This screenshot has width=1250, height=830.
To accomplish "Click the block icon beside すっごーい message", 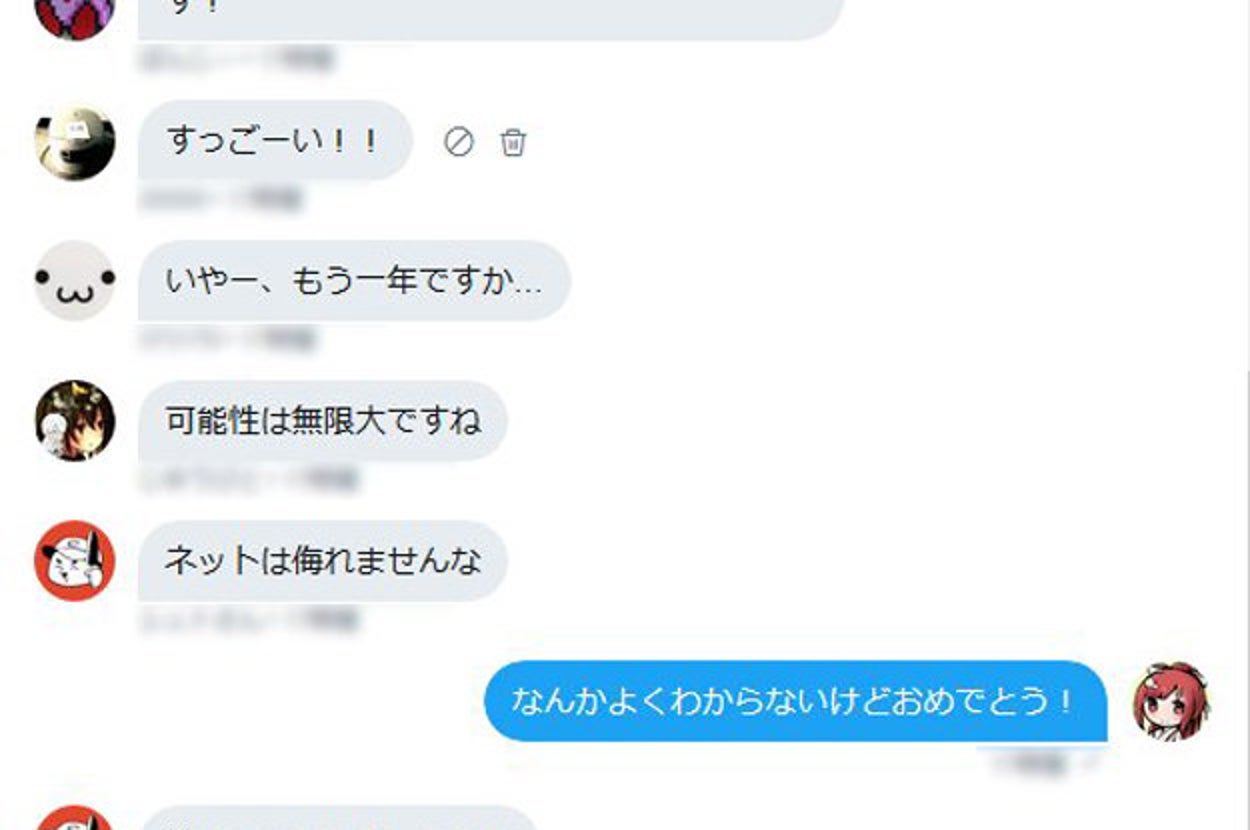I will point(459,142).
